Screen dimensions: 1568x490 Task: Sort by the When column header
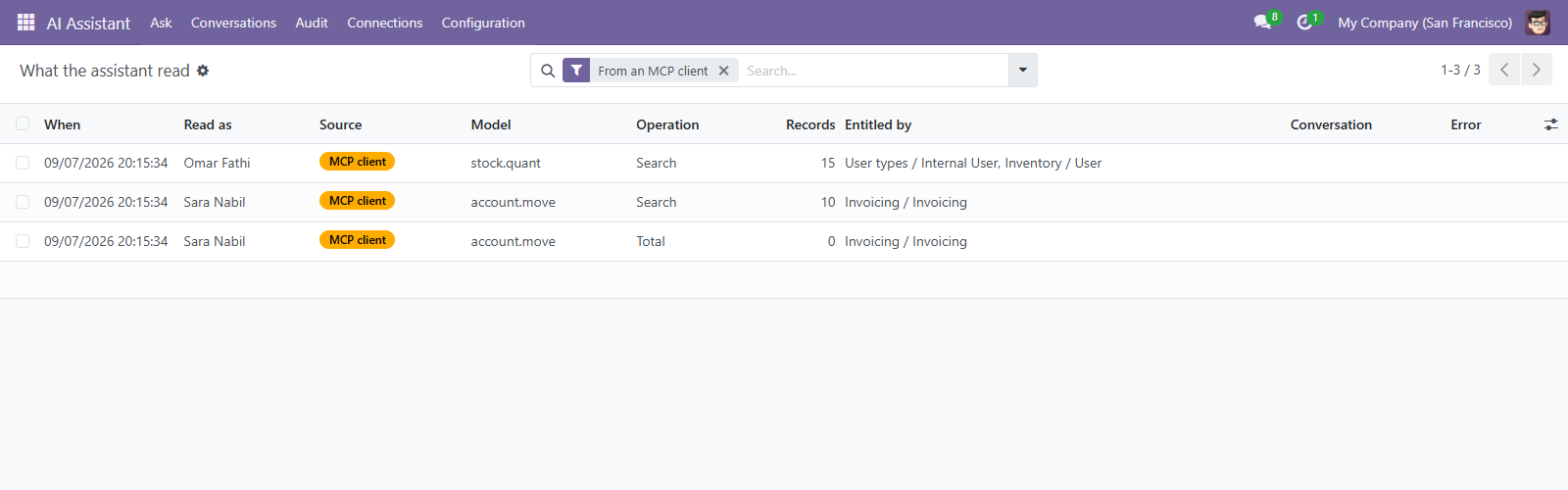click(x=62, y=124)
